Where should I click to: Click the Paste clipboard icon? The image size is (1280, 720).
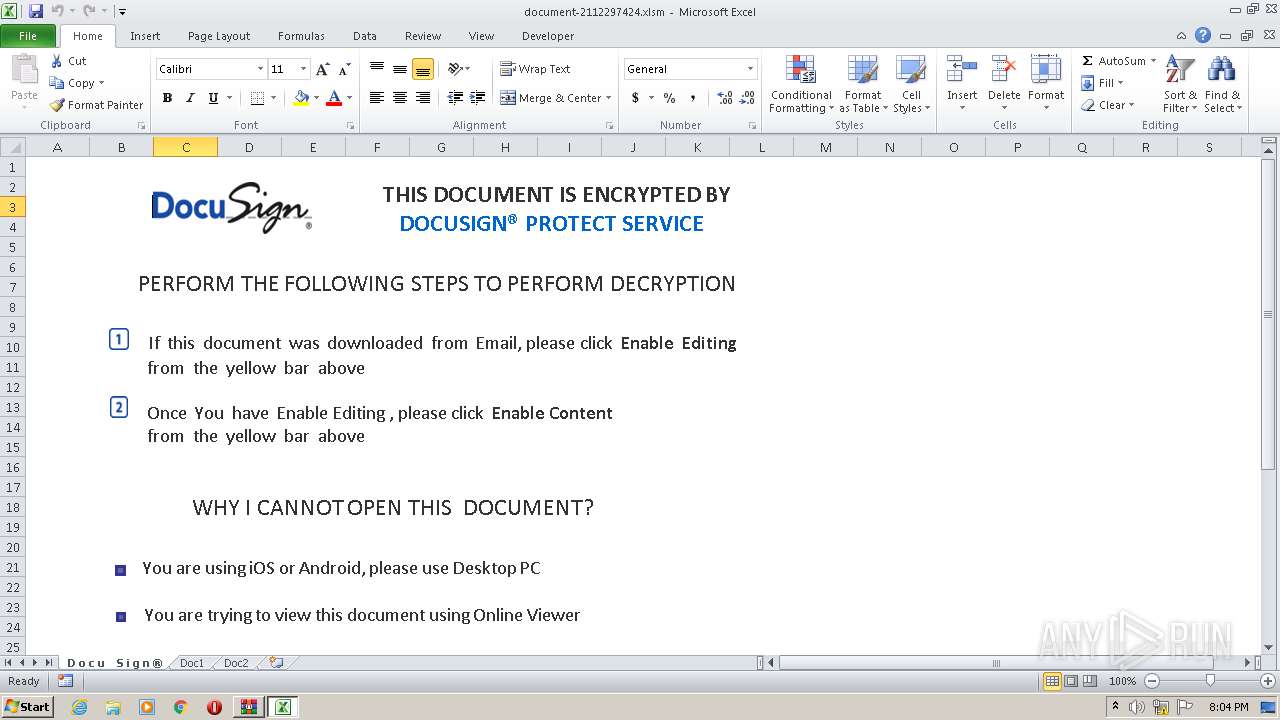pyautogui.click(x=24, y=71)
